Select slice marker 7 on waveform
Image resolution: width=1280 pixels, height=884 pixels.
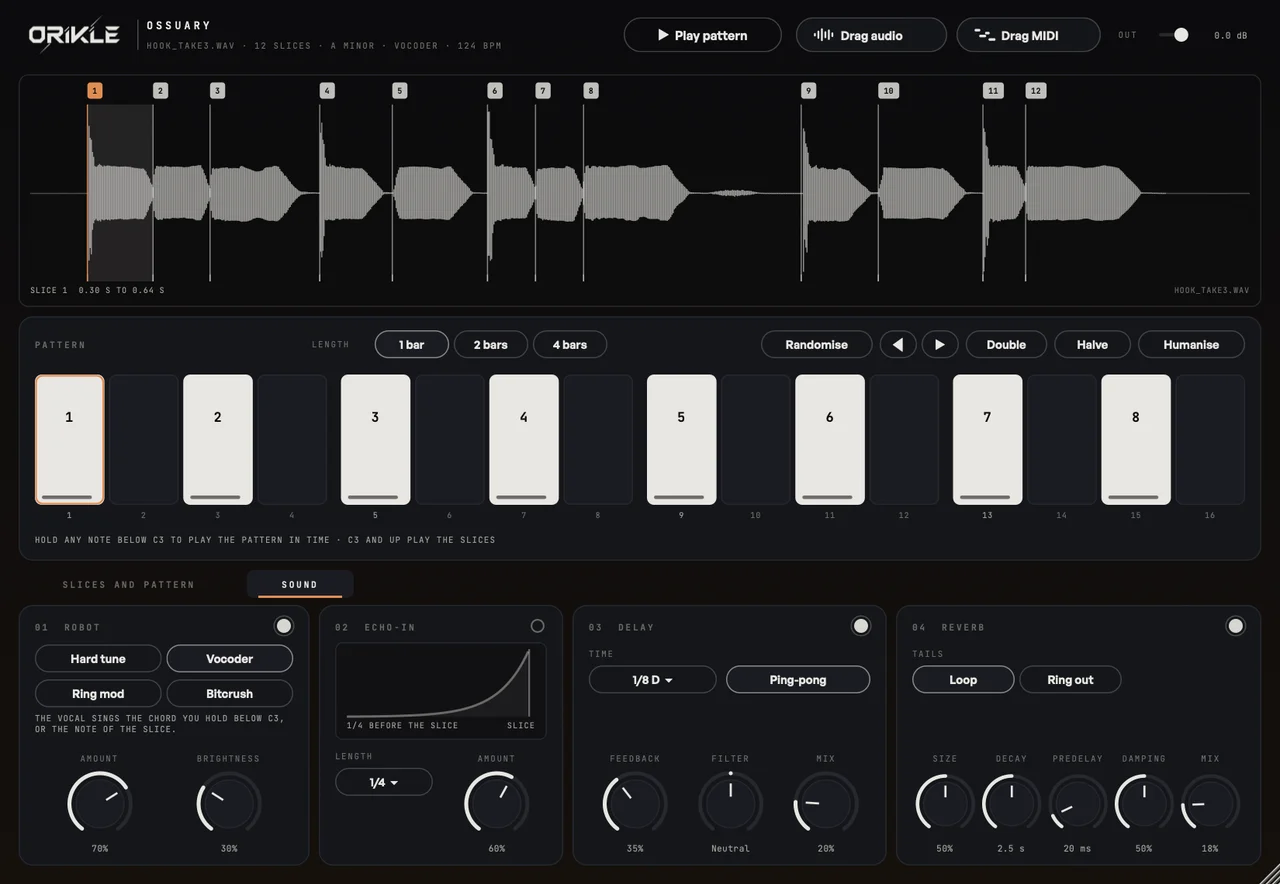point(543,91)
